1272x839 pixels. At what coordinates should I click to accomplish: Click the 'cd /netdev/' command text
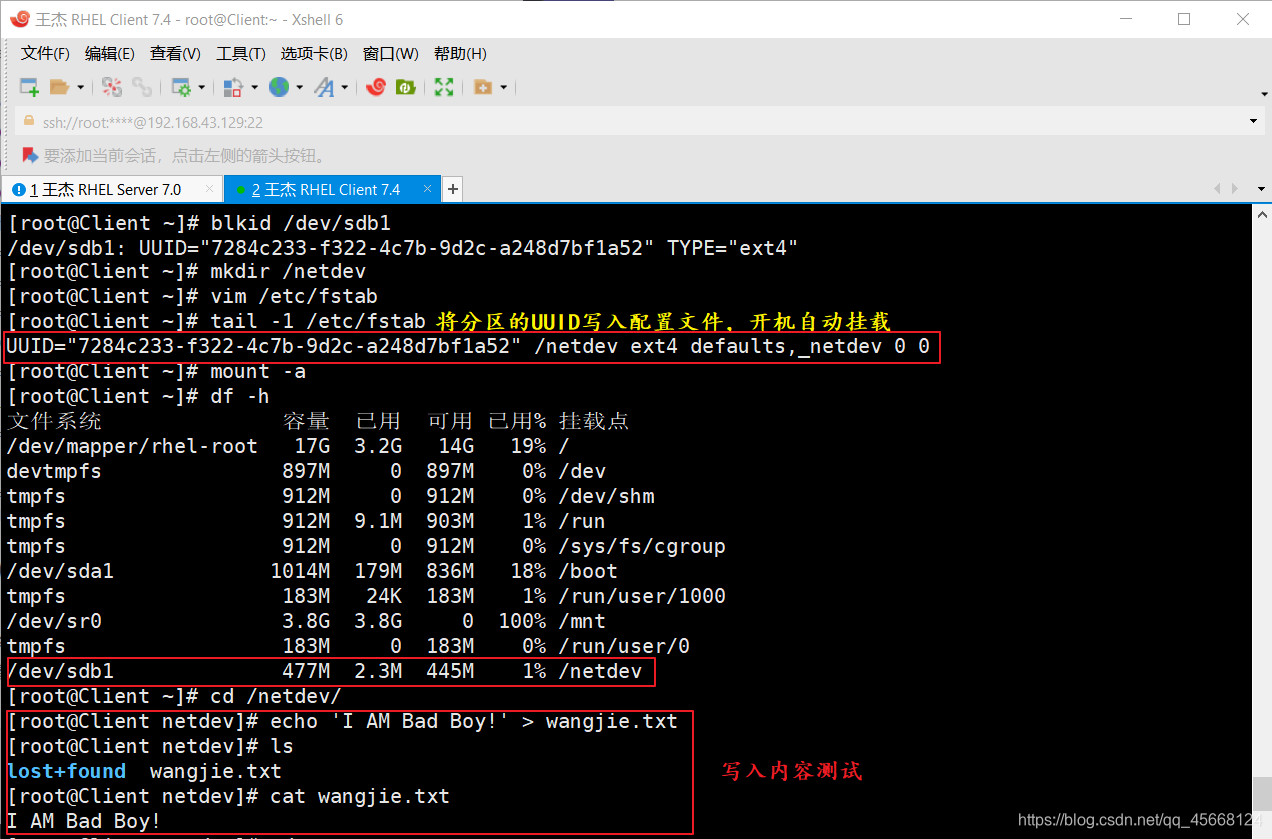276,696
